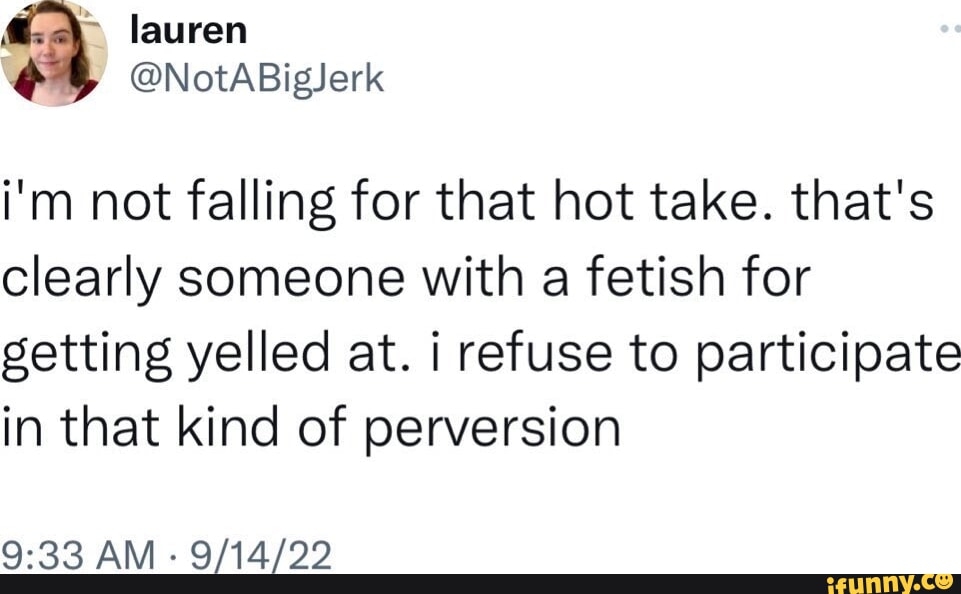This screenshot has height=594, width=961.
Task: Open the more options dots menu
Action: pos(950,29)
